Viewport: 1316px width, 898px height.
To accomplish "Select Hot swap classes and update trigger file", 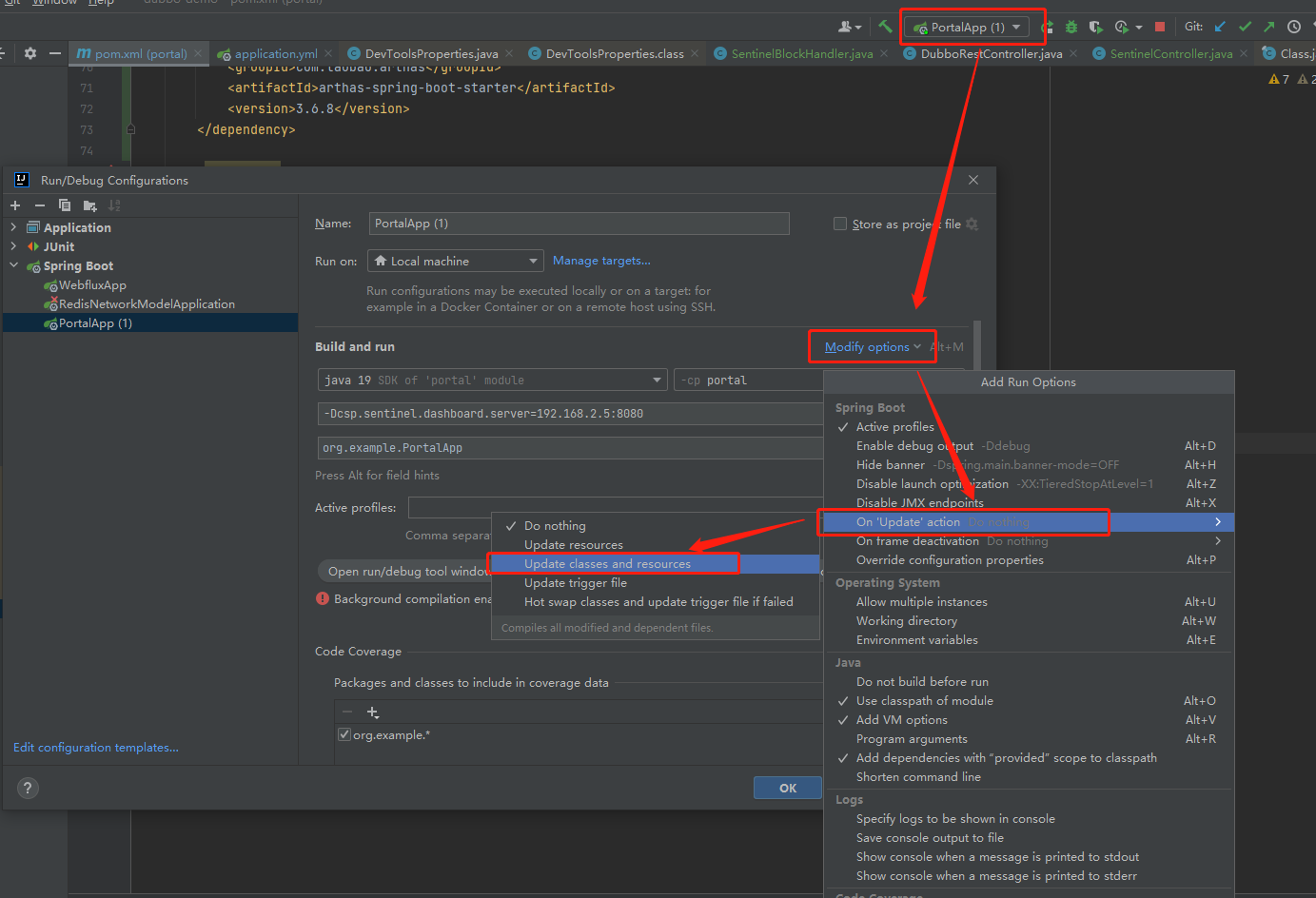I will 656,602.
